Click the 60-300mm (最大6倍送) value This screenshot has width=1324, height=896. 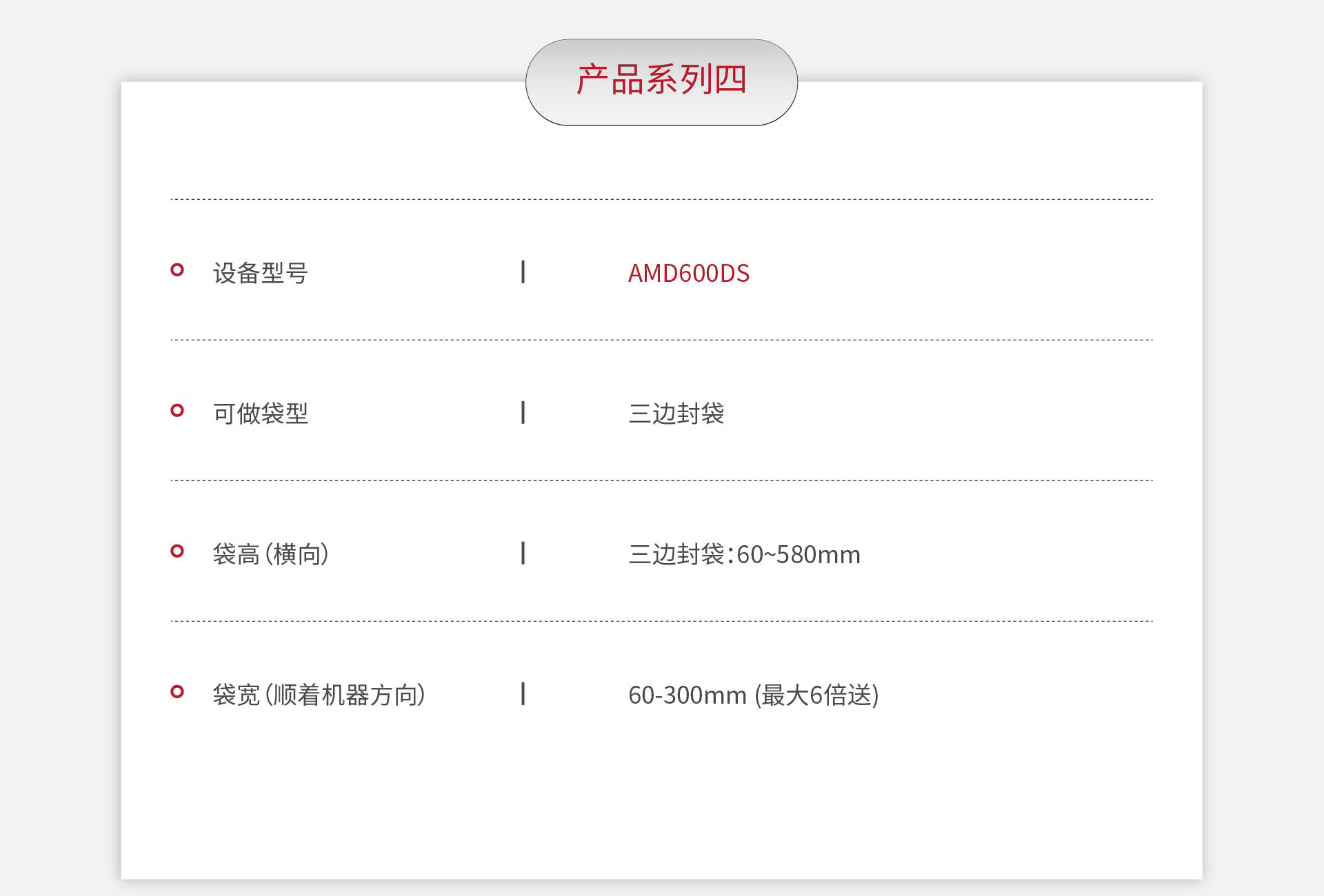(x=753, y=695)
